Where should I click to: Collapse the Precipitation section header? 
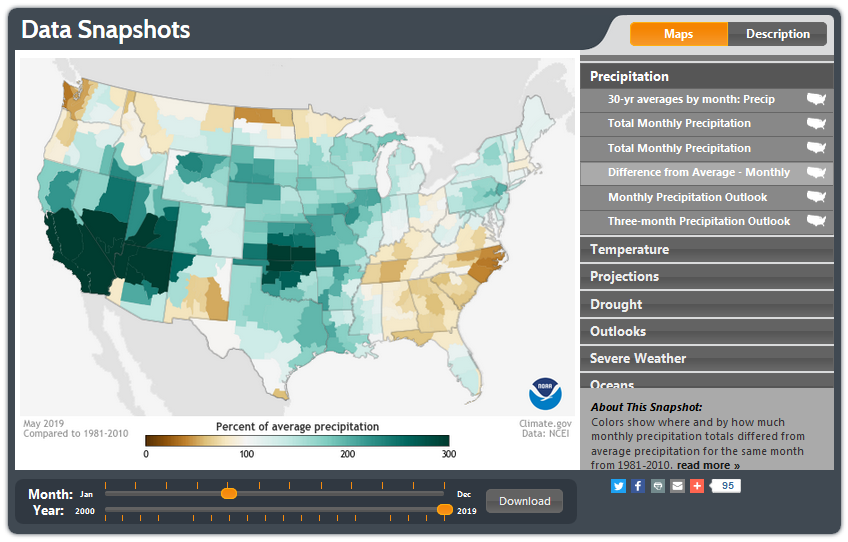(x=706, y=76)
